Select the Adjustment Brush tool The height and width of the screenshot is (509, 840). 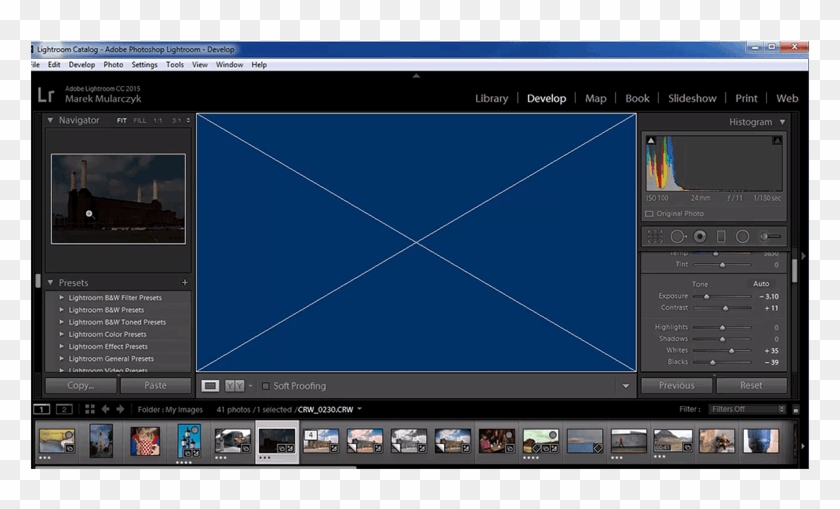[770, 236]
